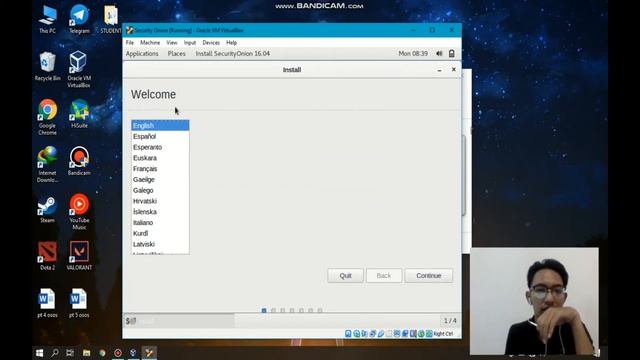
Task: Open VirtualBox Devices menu
Action: tap(211, 42)
